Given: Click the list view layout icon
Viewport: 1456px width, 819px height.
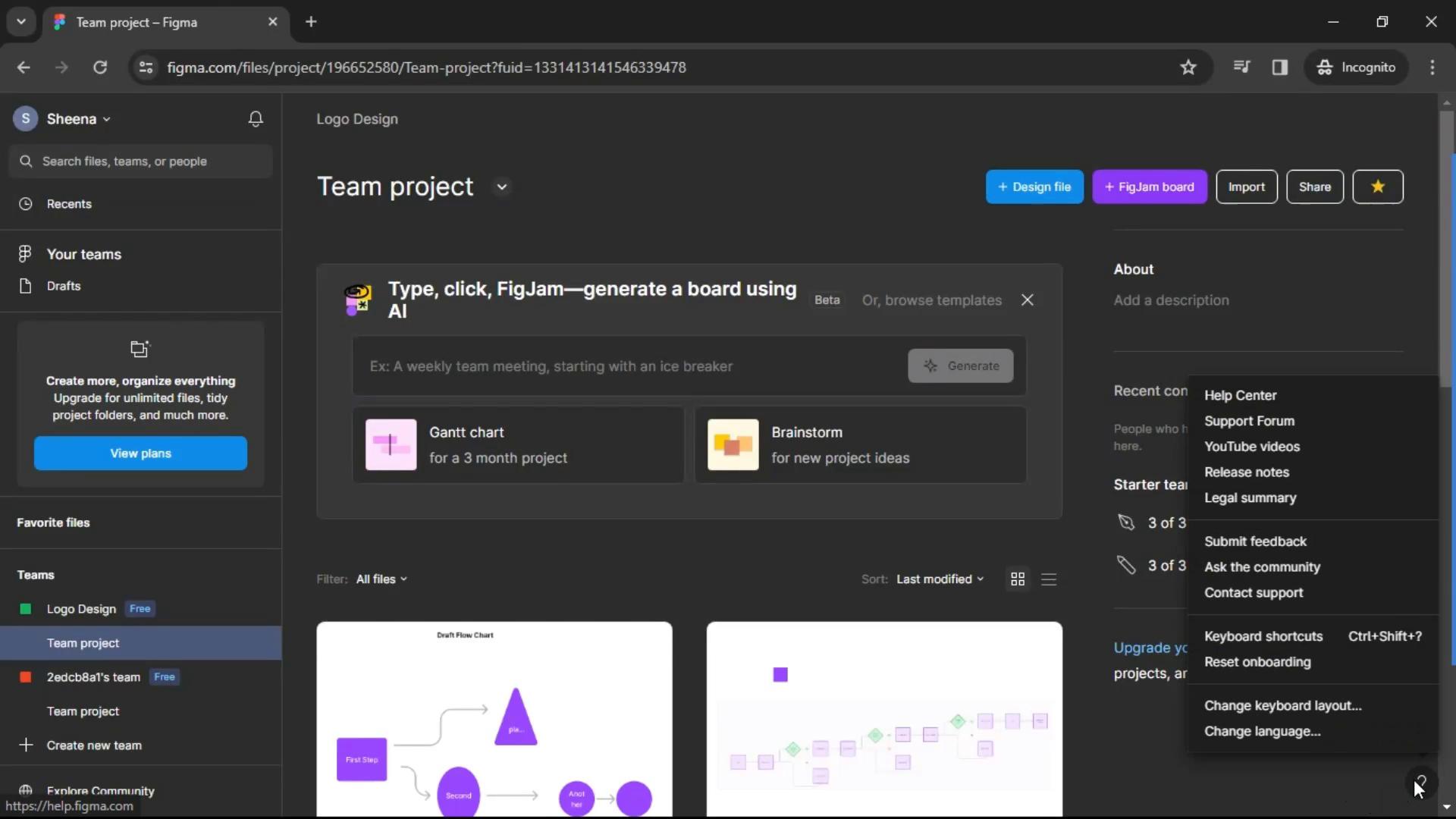Looking at the screenshot, I should 1049,579.
